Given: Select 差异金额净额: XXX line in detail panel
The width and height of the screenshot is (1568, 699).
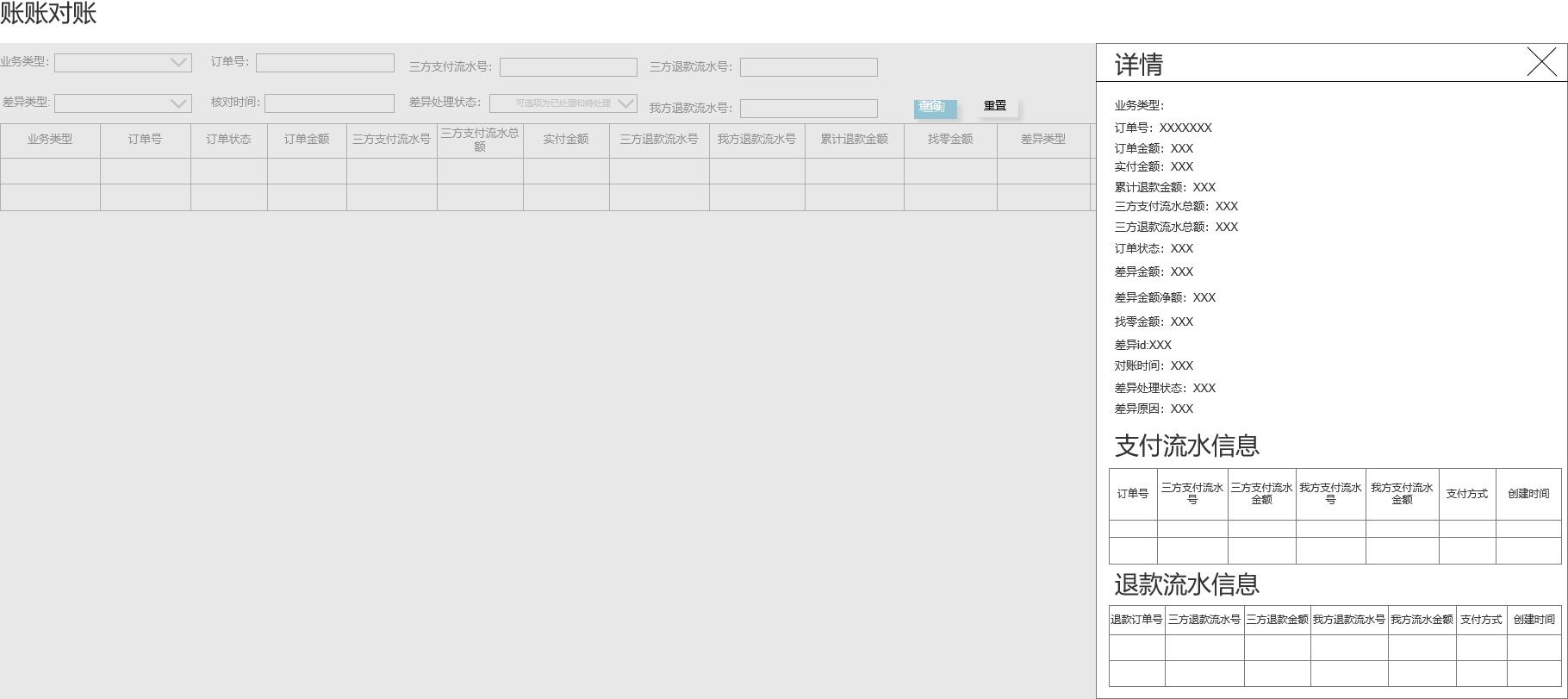Looking at the screenshot, I should tap(1165, 297).
